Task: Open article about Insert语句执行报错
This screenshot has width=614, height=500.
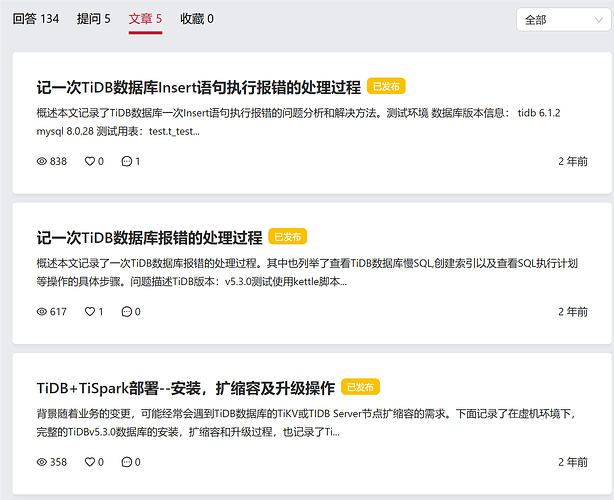Action: pos(199,87)
